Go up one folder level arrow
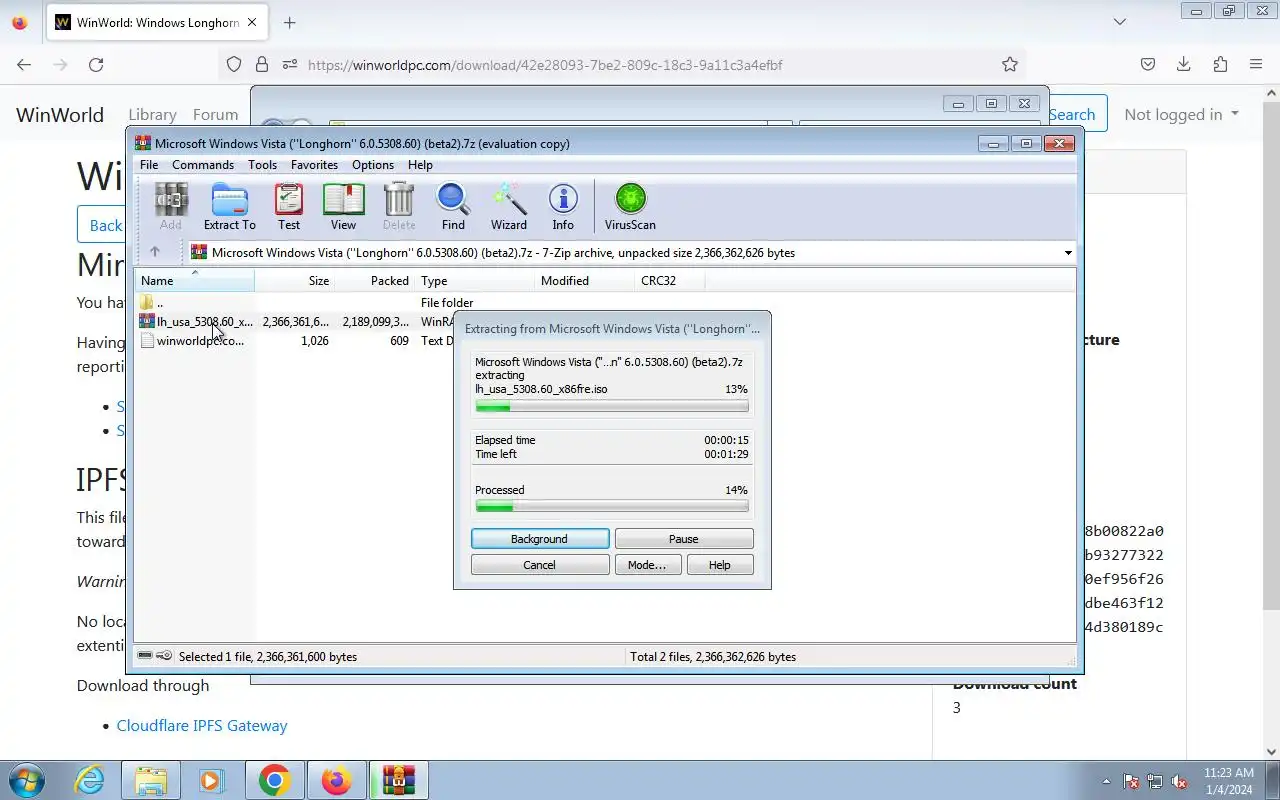This screenshot has width=1280, height=800. click(154, 252)
